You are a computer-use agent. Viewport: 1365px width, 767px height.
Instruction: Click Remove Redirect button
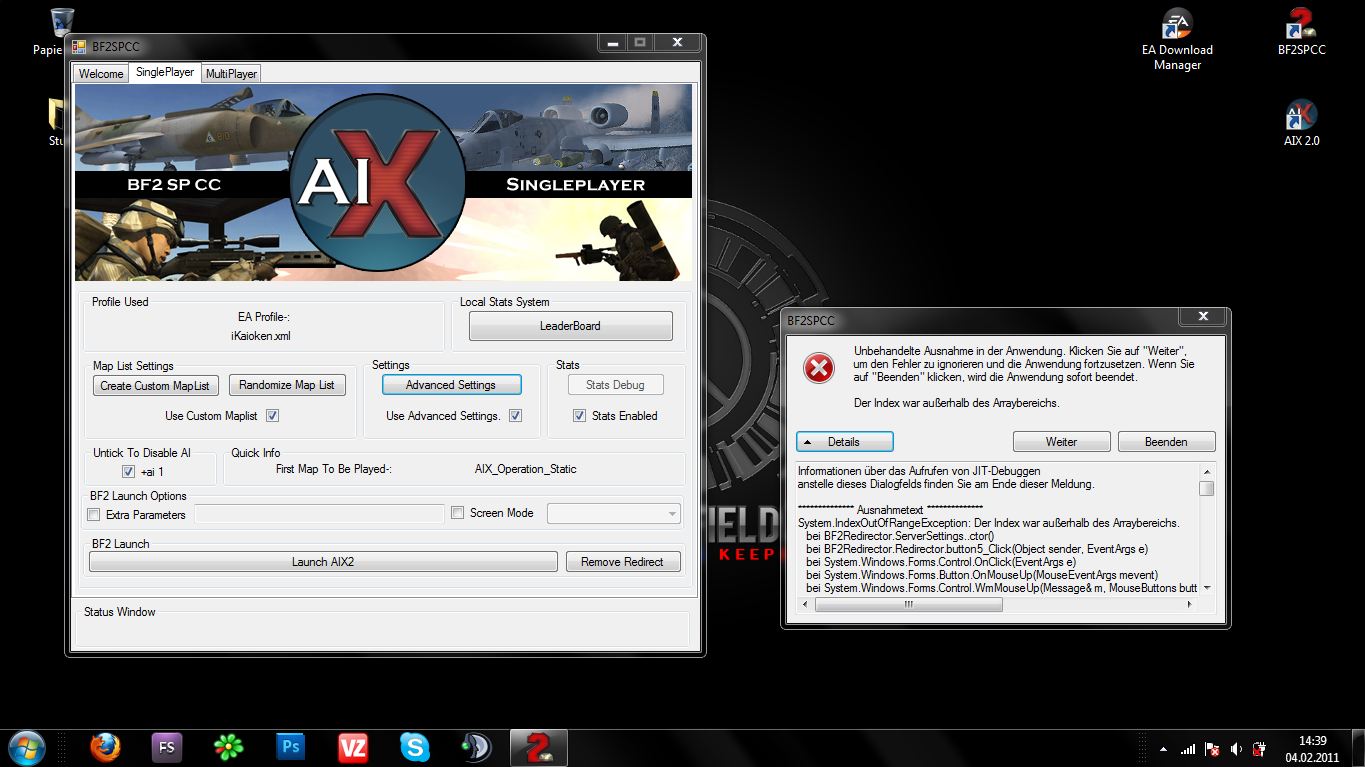pyautogui.click(x=622, y=562)
